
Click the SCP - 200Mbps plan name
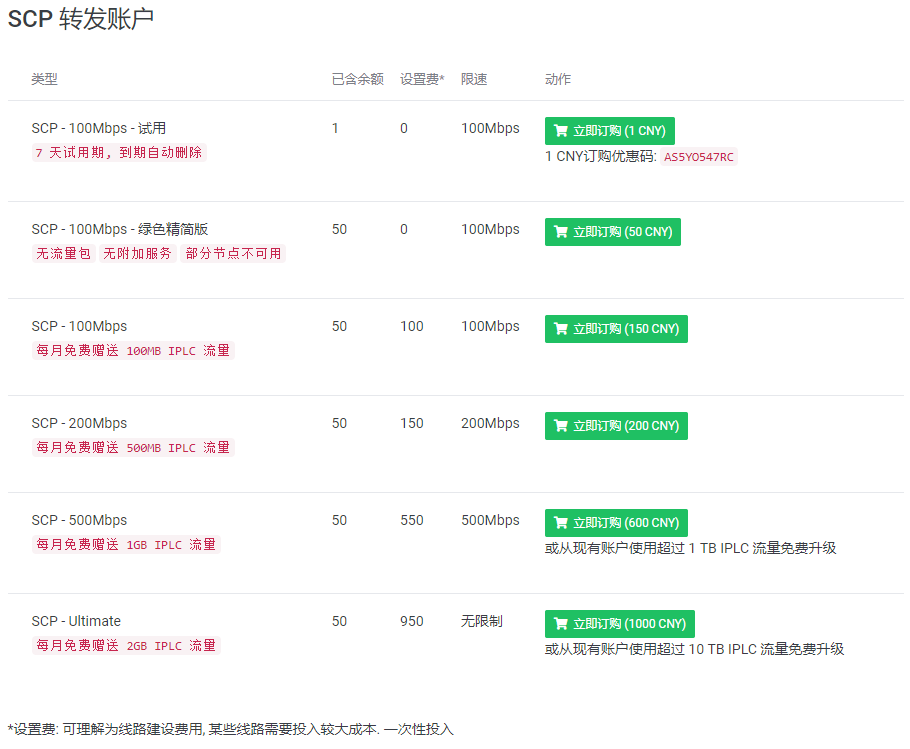pyautogui.click(x=79, y=423)
